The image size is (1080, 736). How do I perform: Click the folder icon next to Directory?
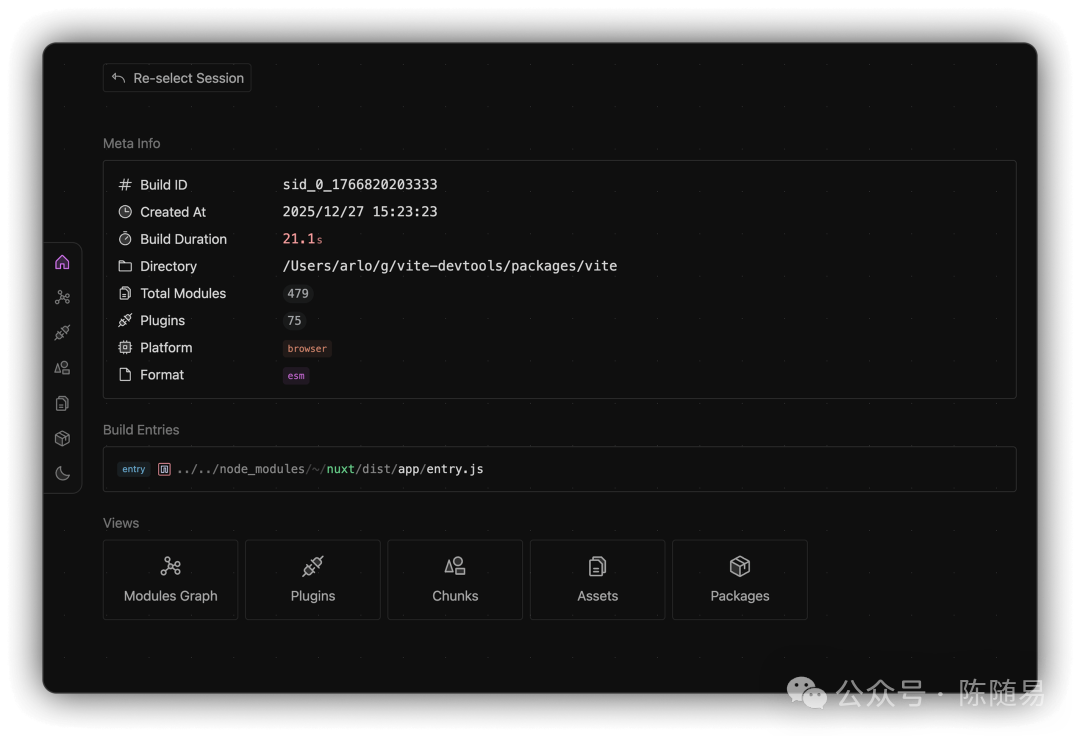coord(125,266)
